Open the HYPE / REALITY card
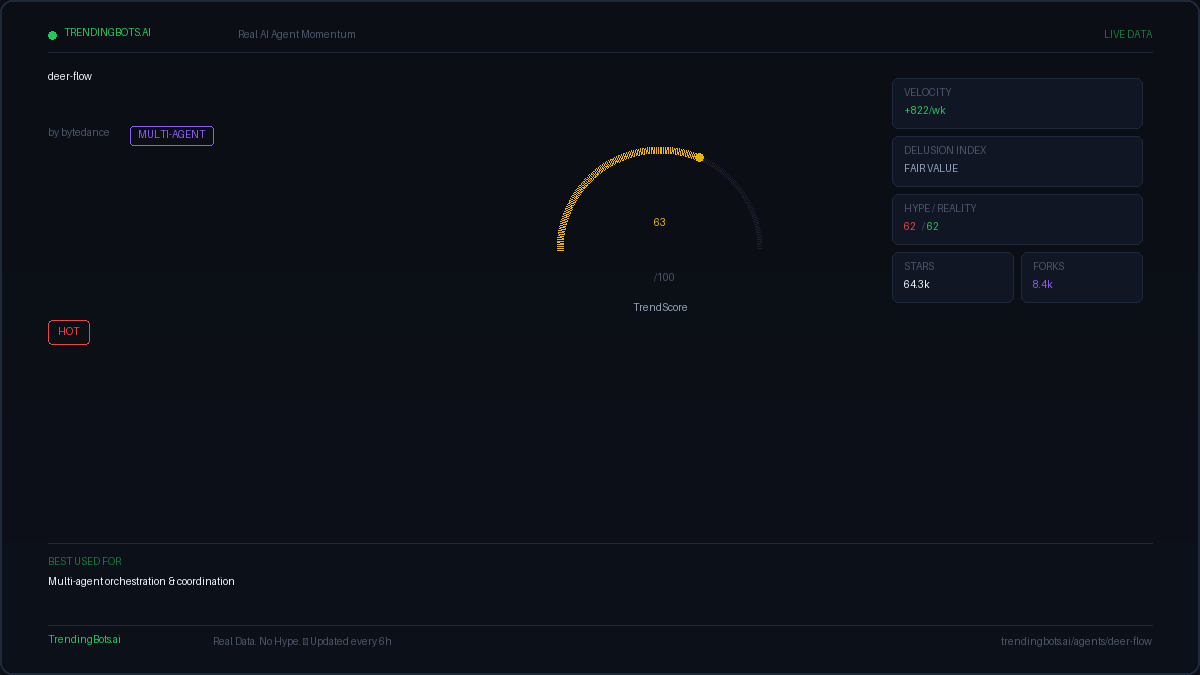Screen dimensions: 1200x675 point(1017,219)
